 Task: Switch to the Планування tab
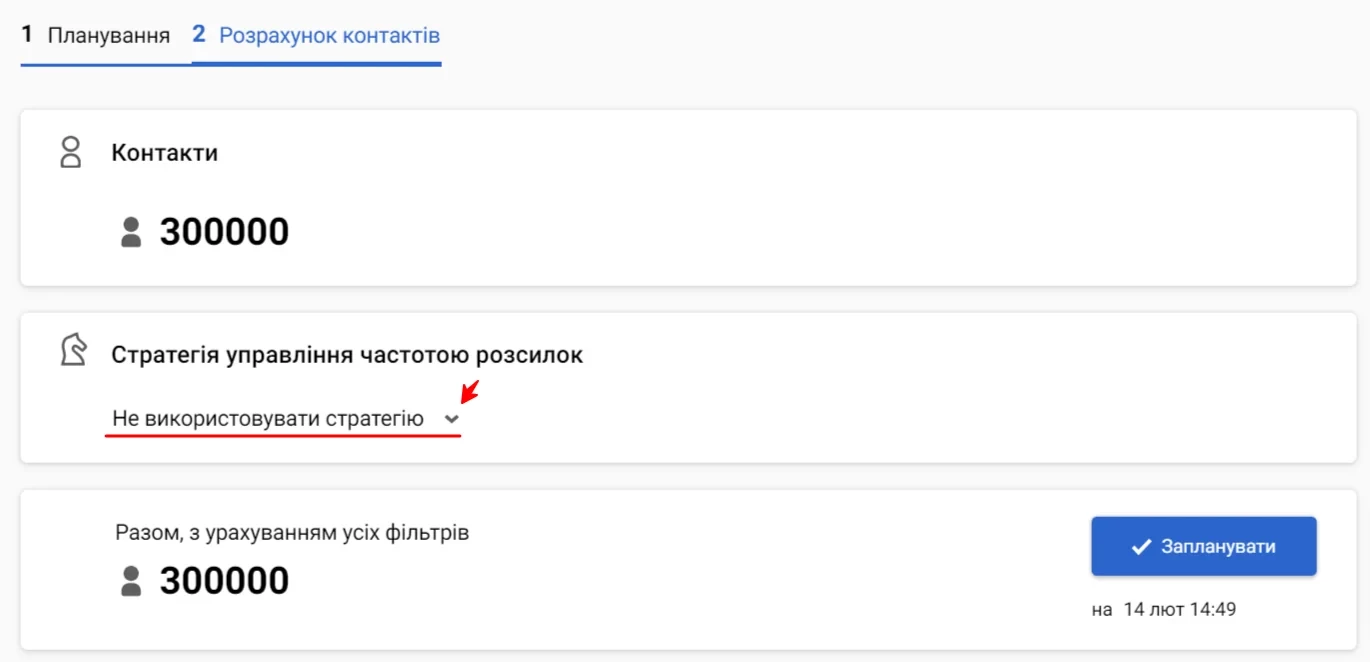pos(96,36)
